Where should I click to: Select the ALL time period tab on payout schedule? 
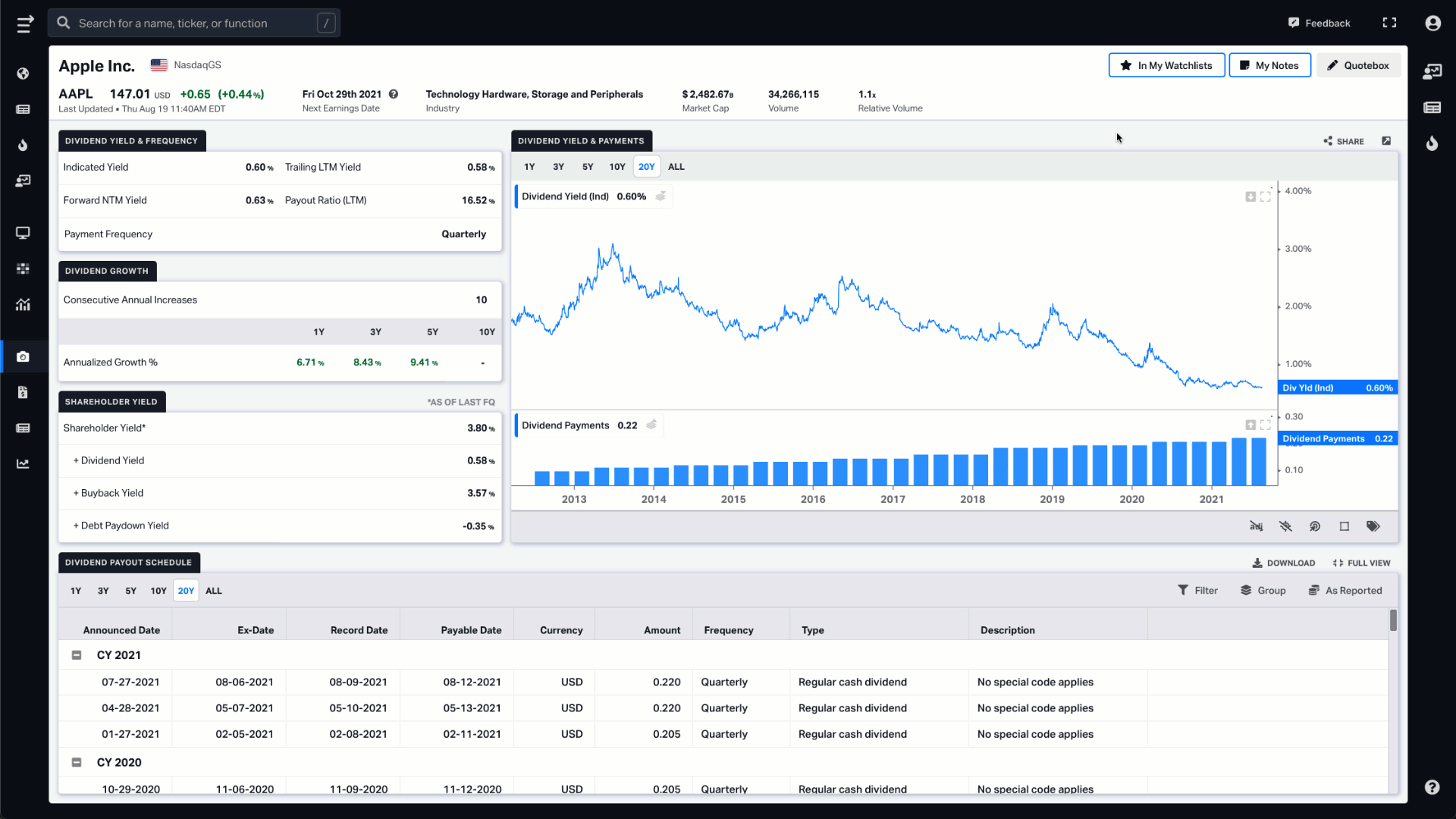point(213,590)
